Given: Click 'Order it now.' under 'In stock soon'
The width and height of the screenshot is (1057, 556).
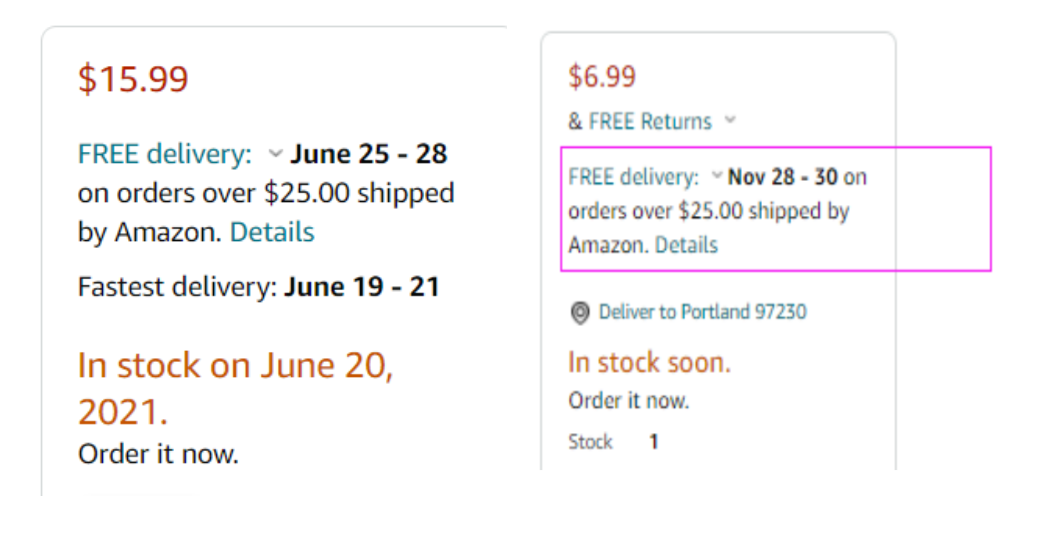Looking at the screenshot, I should pos(628,401).
